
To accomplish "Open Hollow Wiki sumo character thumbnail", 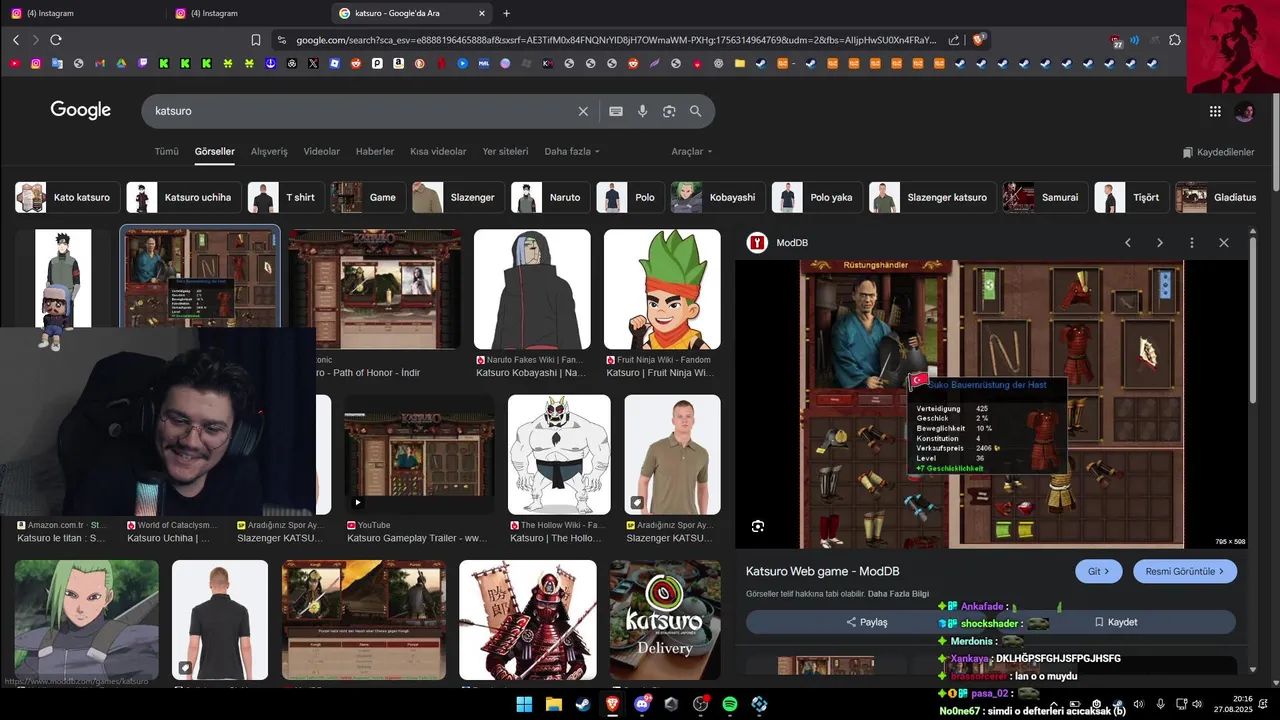I will pos(559,455).
